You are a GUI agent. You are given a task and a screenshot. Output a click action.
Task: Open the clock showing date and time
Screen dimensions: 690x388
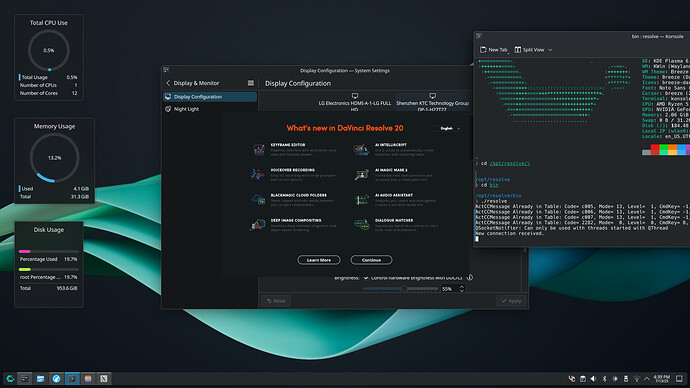[x=661, y=378]
